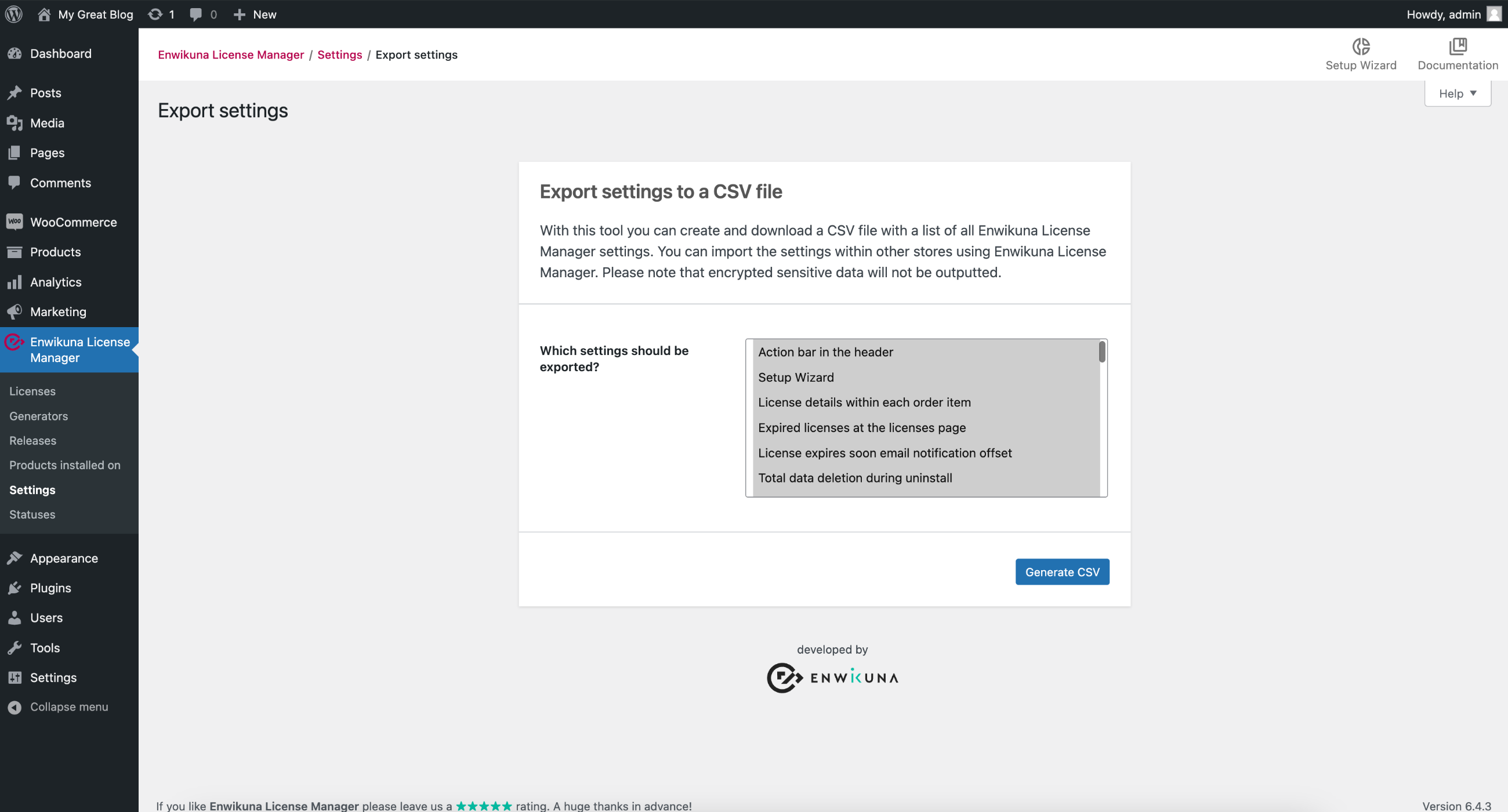Select License details within each order item
1508x812 pixels.
[x=926, y=402]
